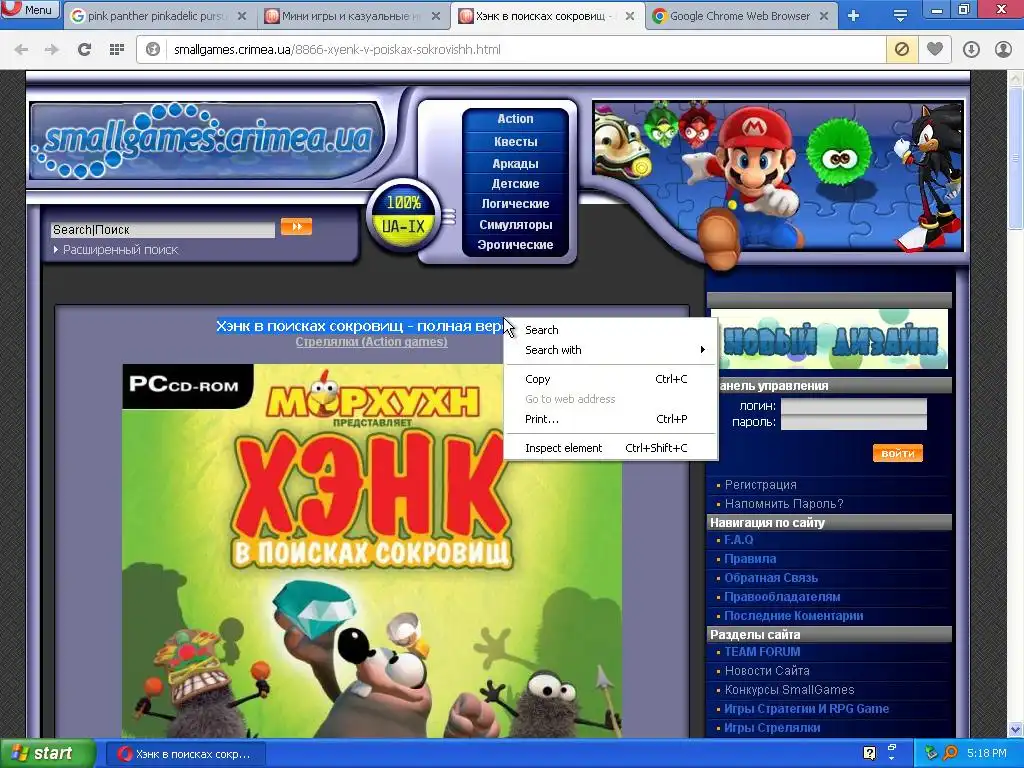This screenshot has height=768, width=1024.
Task: Click the Search|Поиск input field
Action: [163, 229]
